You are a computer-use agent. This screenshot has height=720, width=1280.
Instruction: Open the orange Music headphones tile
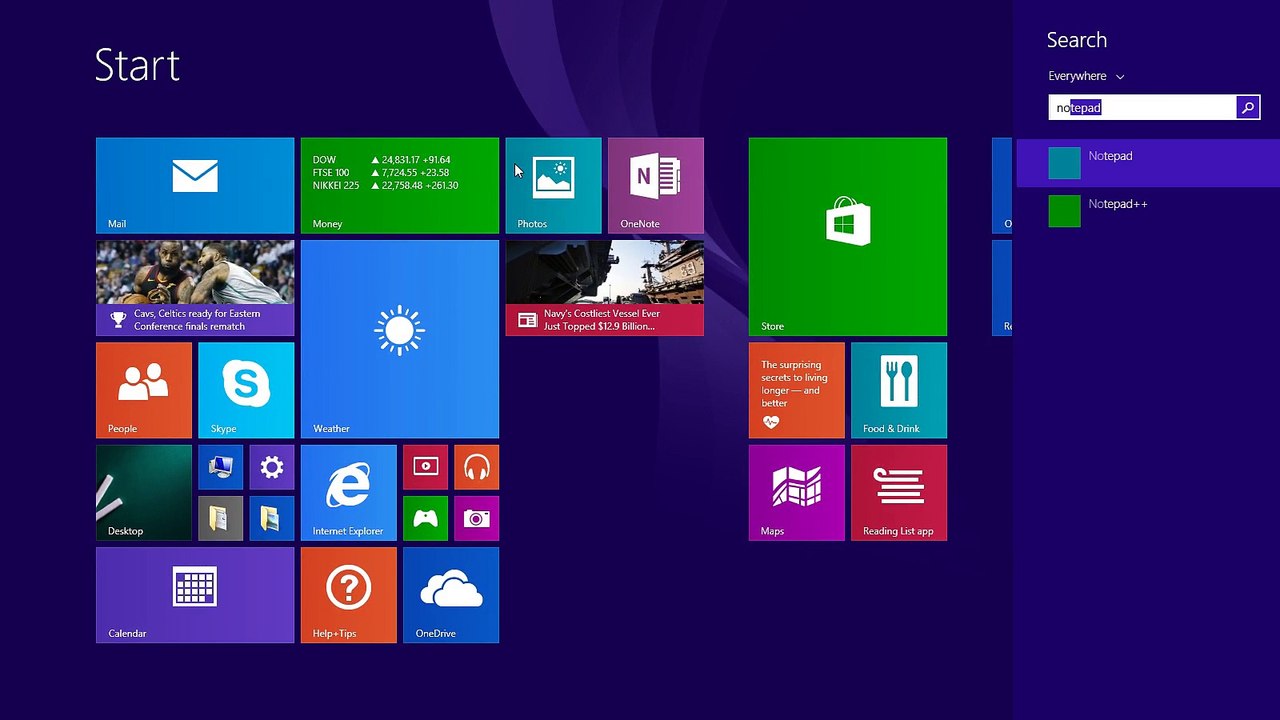click(x=477, y=467)
